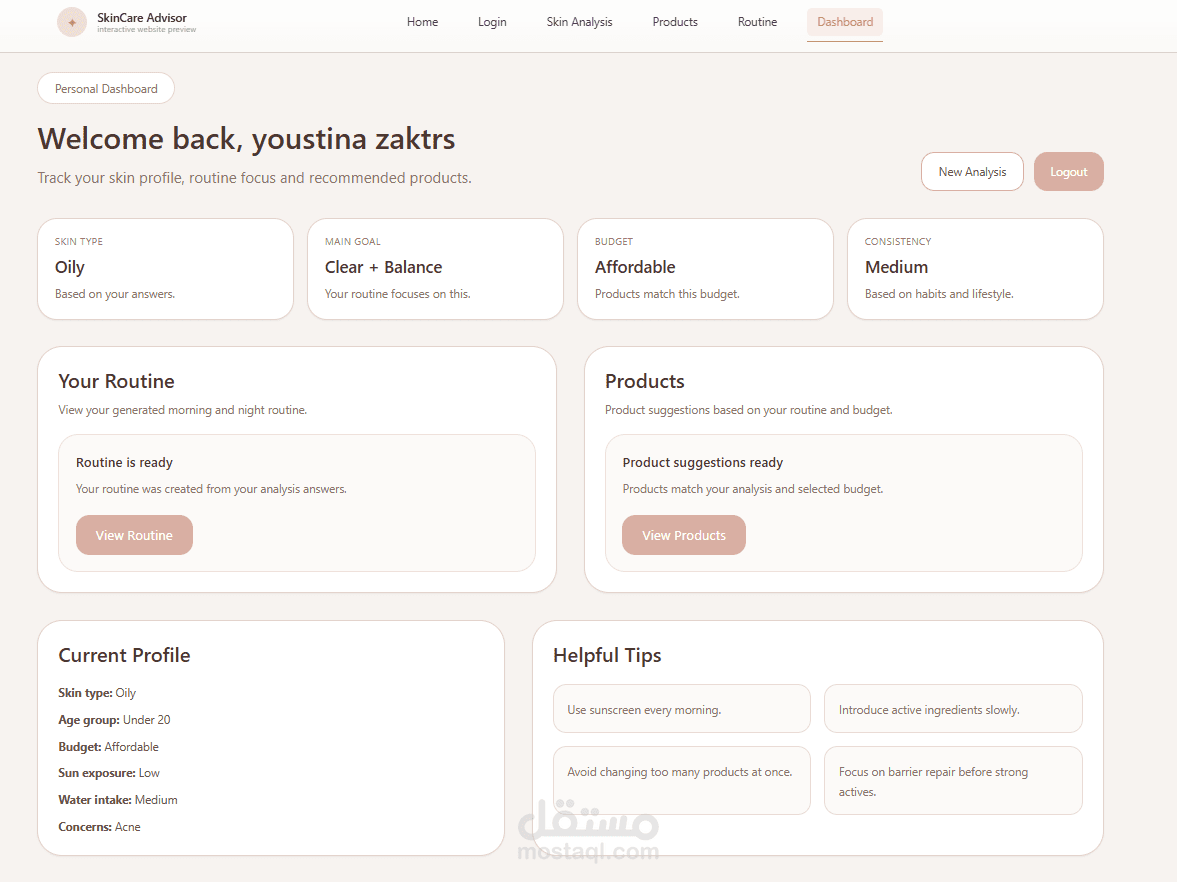This screenshot has height=882, width=1177.
Task: Click 'Track your skin profile' subtitle text
Action: tap(254, 178)
